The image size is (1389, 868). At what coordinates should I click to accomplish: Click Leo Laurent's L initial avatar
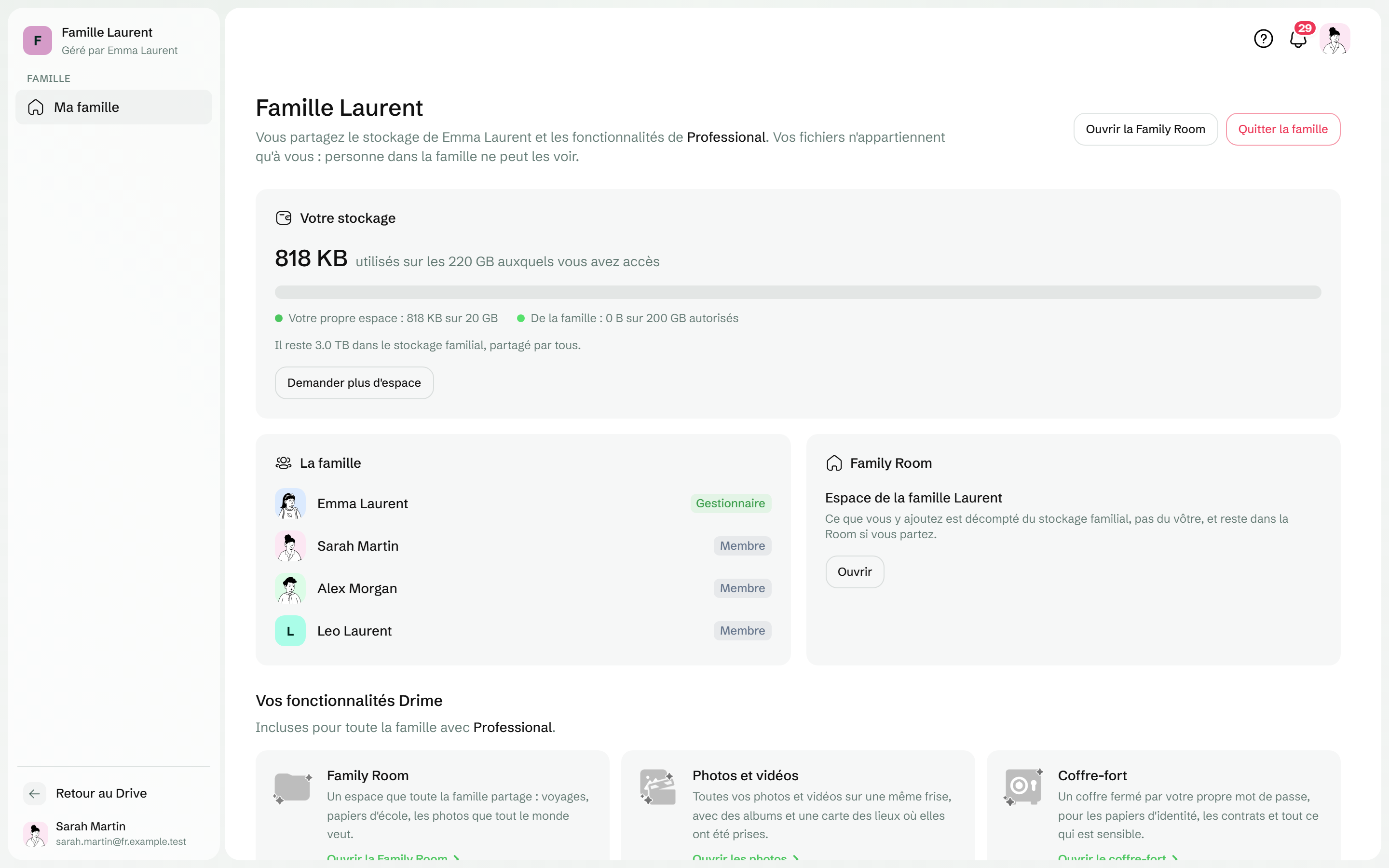(x=290, y=631)
